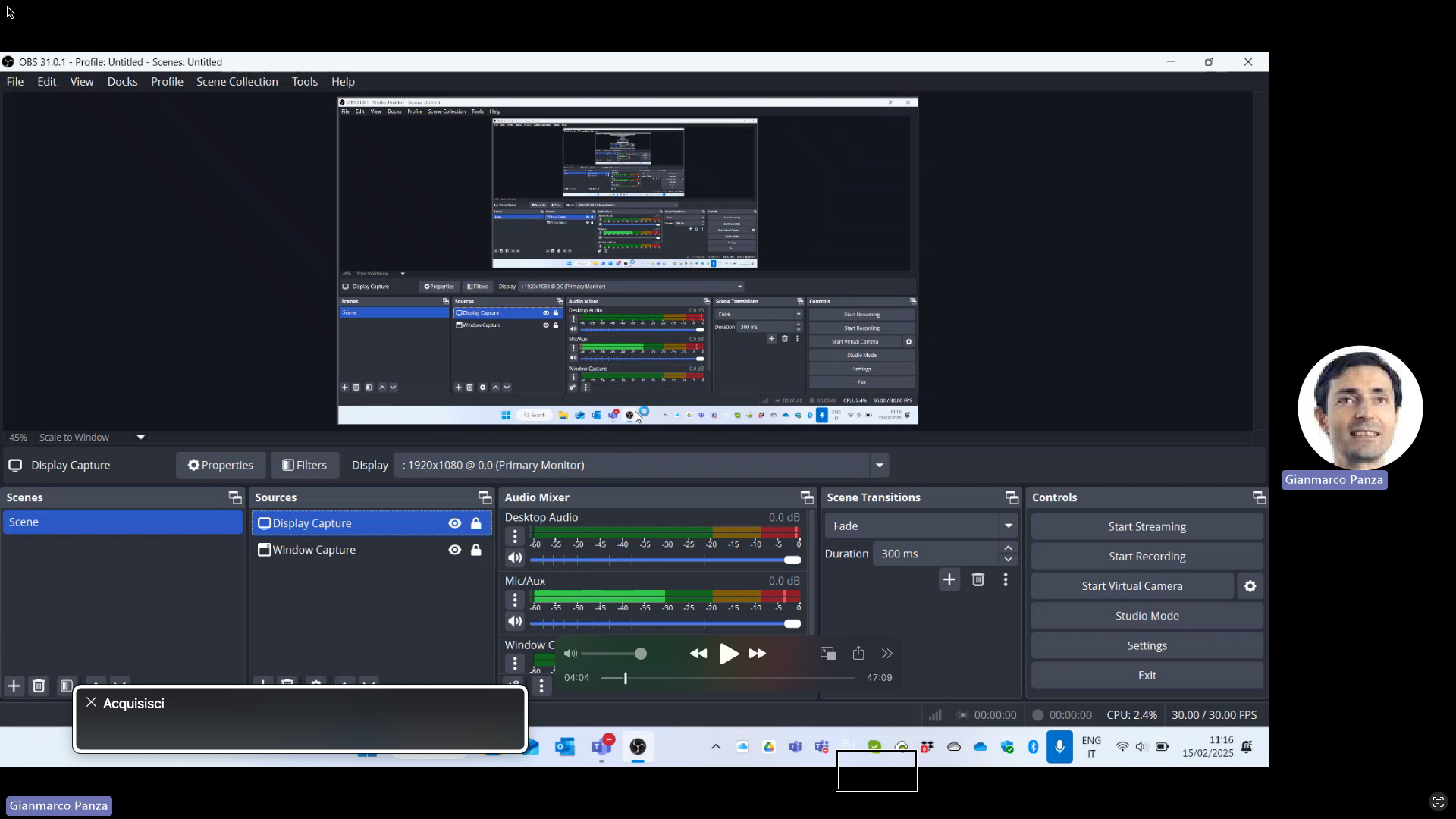Increase transition duration
The width and height of the screenshot is (1456, 819).
1009,548
